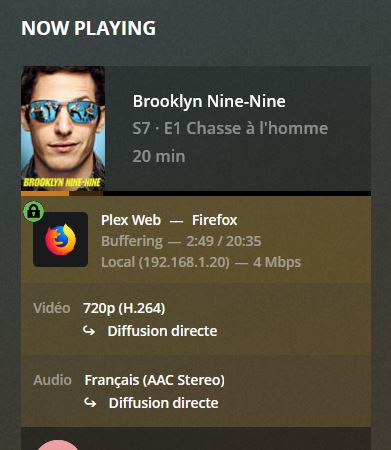Image resolution: width=391 pixels, height=450 pixels.
Task: Click the Français (AAC Stereo) audio value
Action: pos(154,380)
